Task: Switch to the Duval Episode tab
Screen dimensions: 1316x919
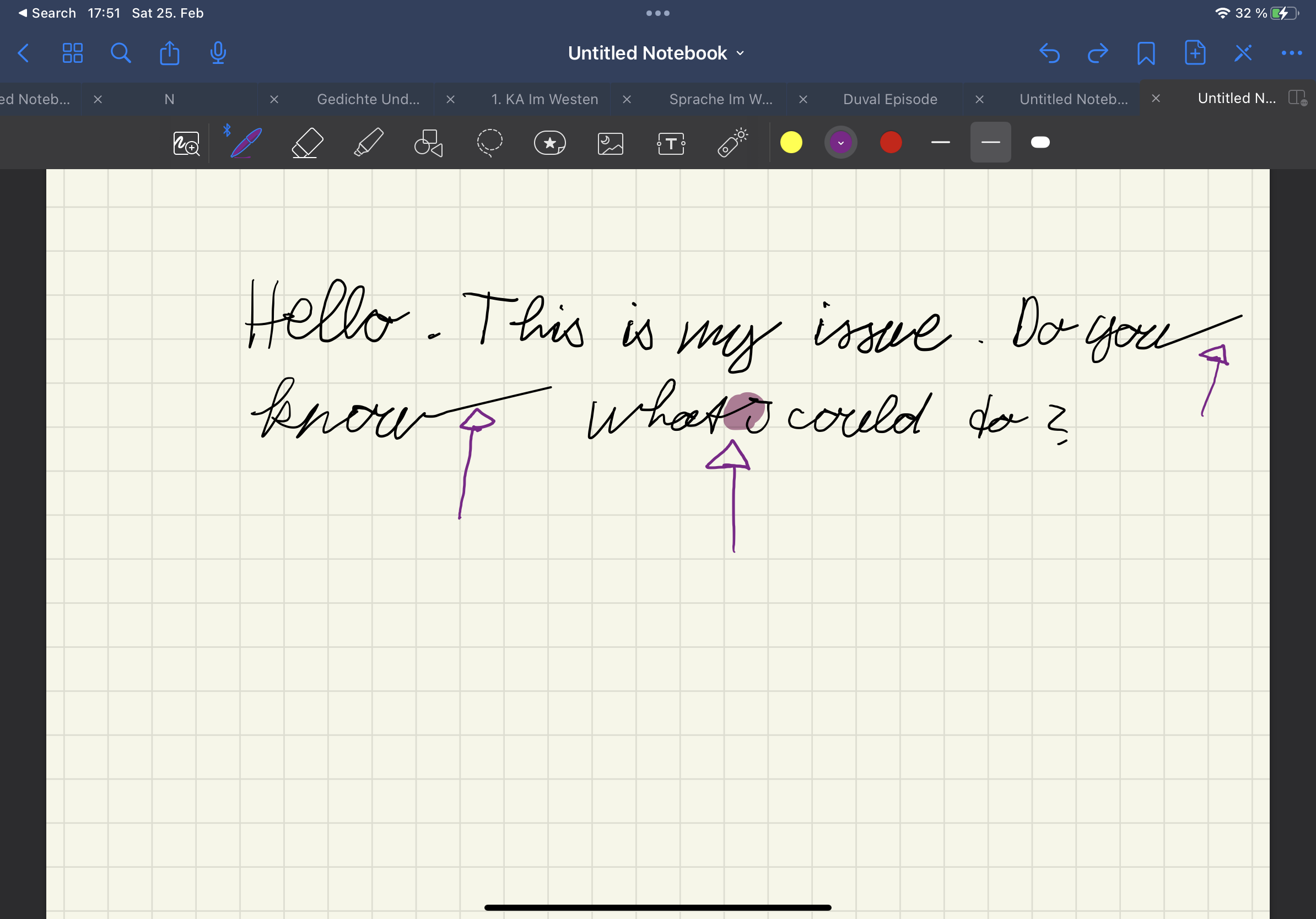Action: (x=889, y=99)
